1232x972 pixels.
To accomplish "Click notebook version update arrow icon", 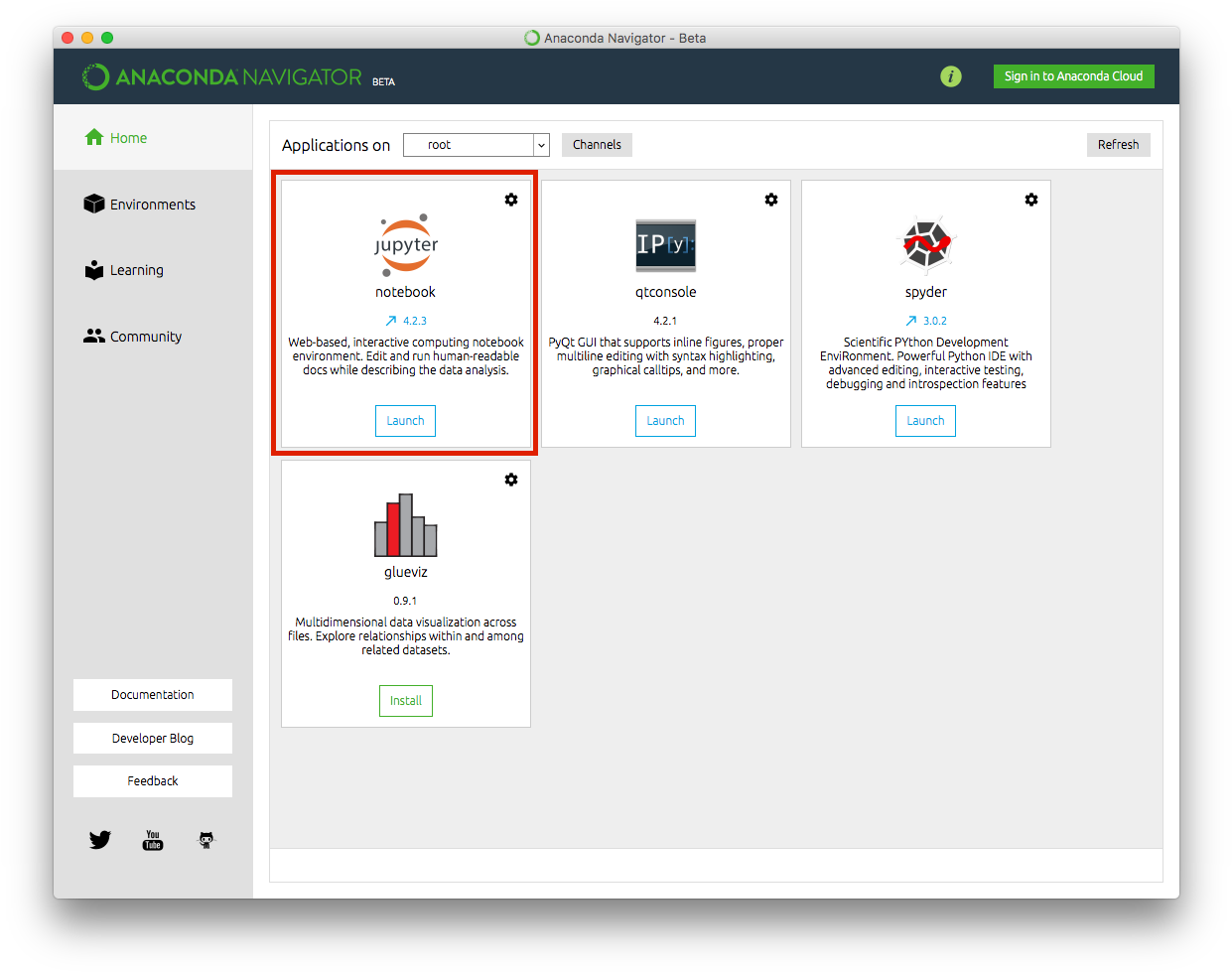I will [391, 321].
